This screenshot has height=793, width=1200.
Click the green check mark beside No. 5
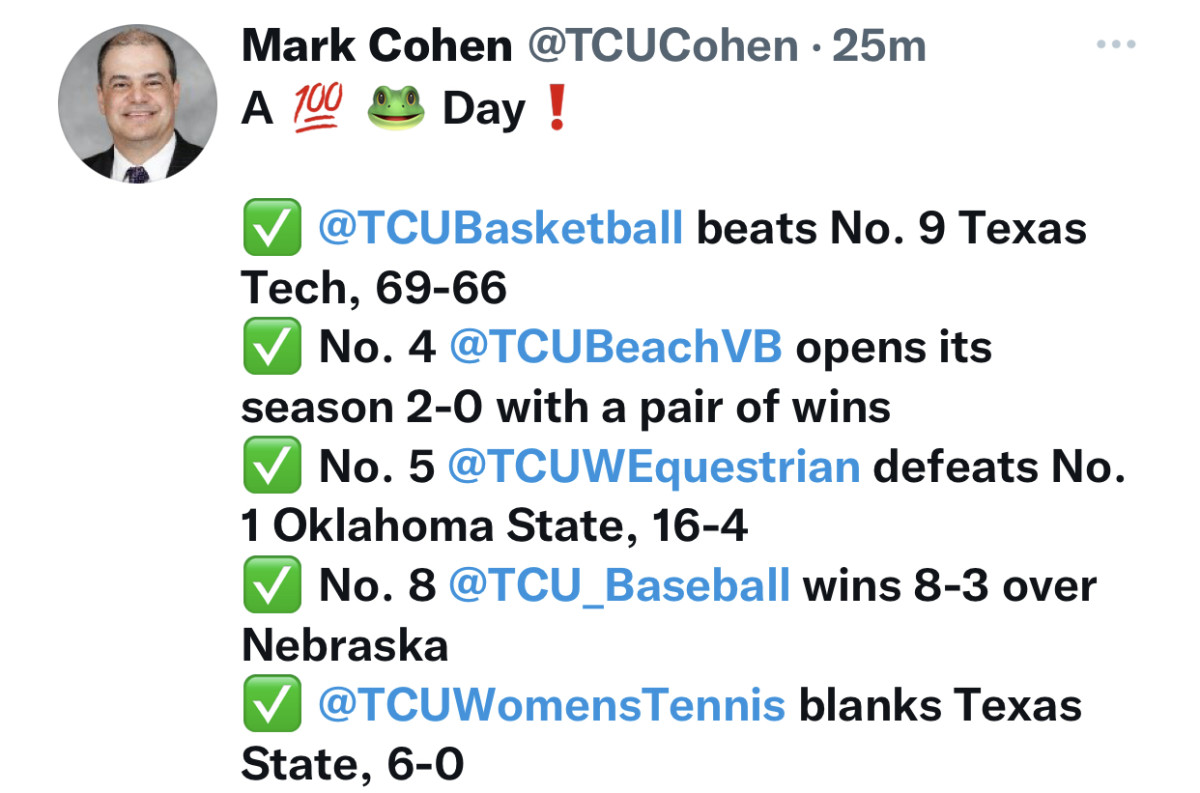coord(271,467)
